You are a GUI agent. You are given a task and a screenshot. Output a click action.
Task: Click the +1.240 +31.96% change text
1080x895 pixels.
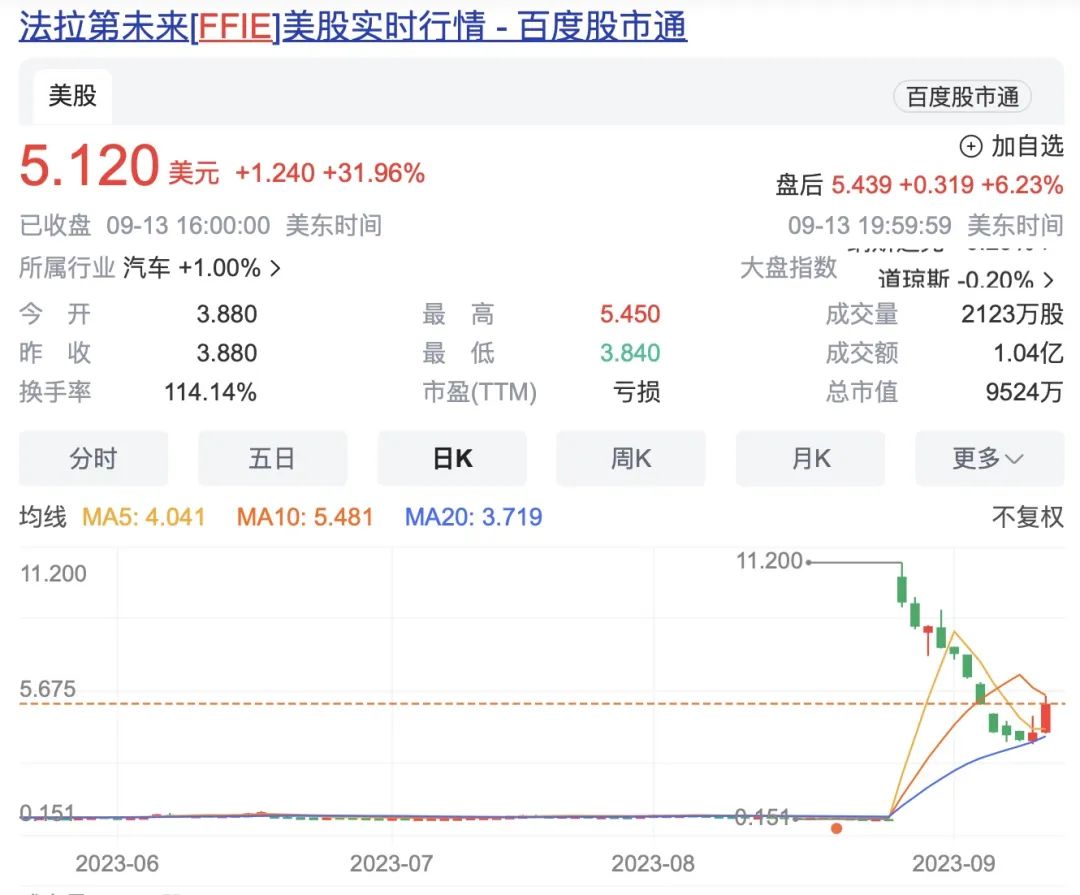click(330, 173)
